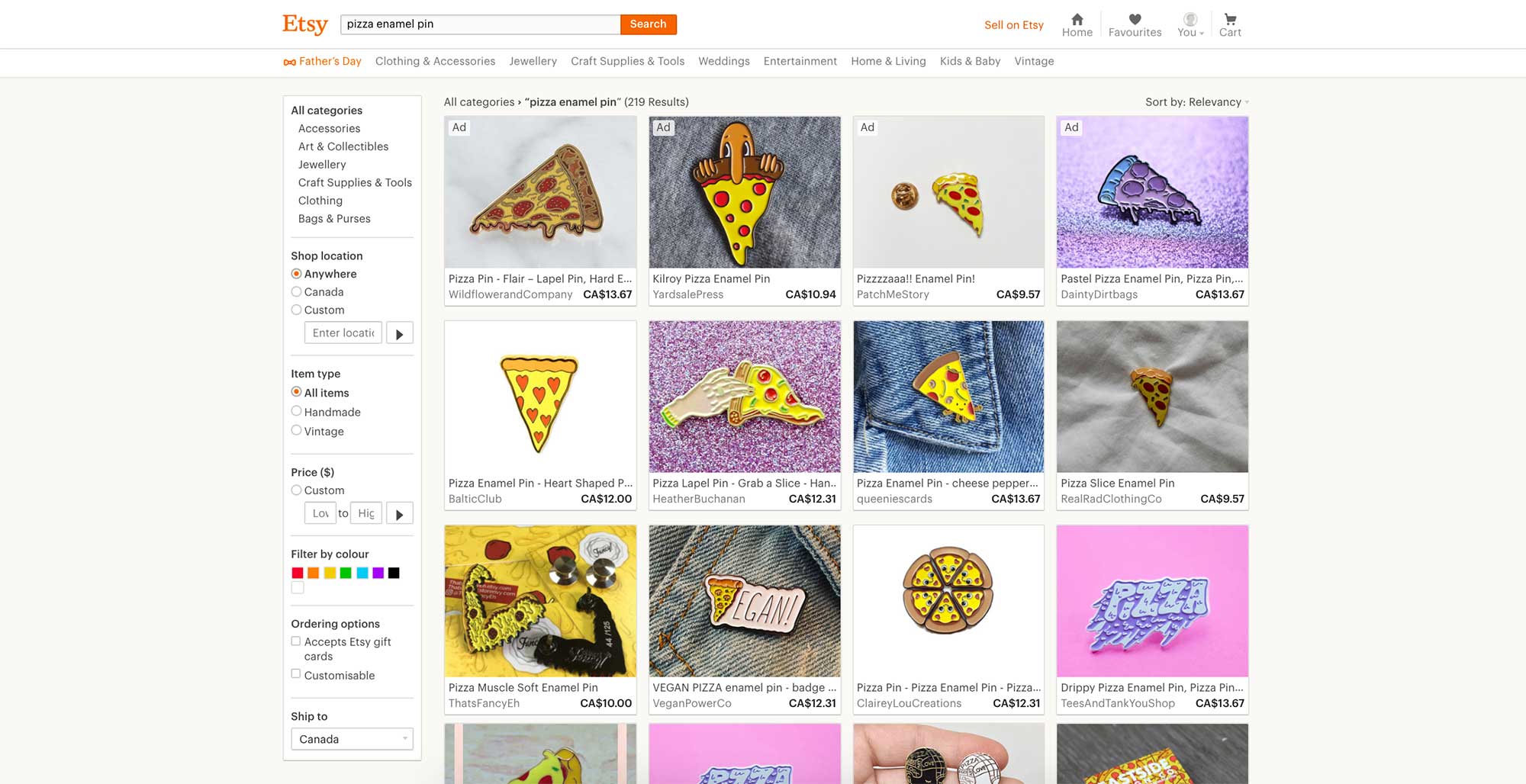The width and height of the screenshot is (1526, 784).
Task: Visit the ClaireyLouCreations shop
Action: coord(909,703)
